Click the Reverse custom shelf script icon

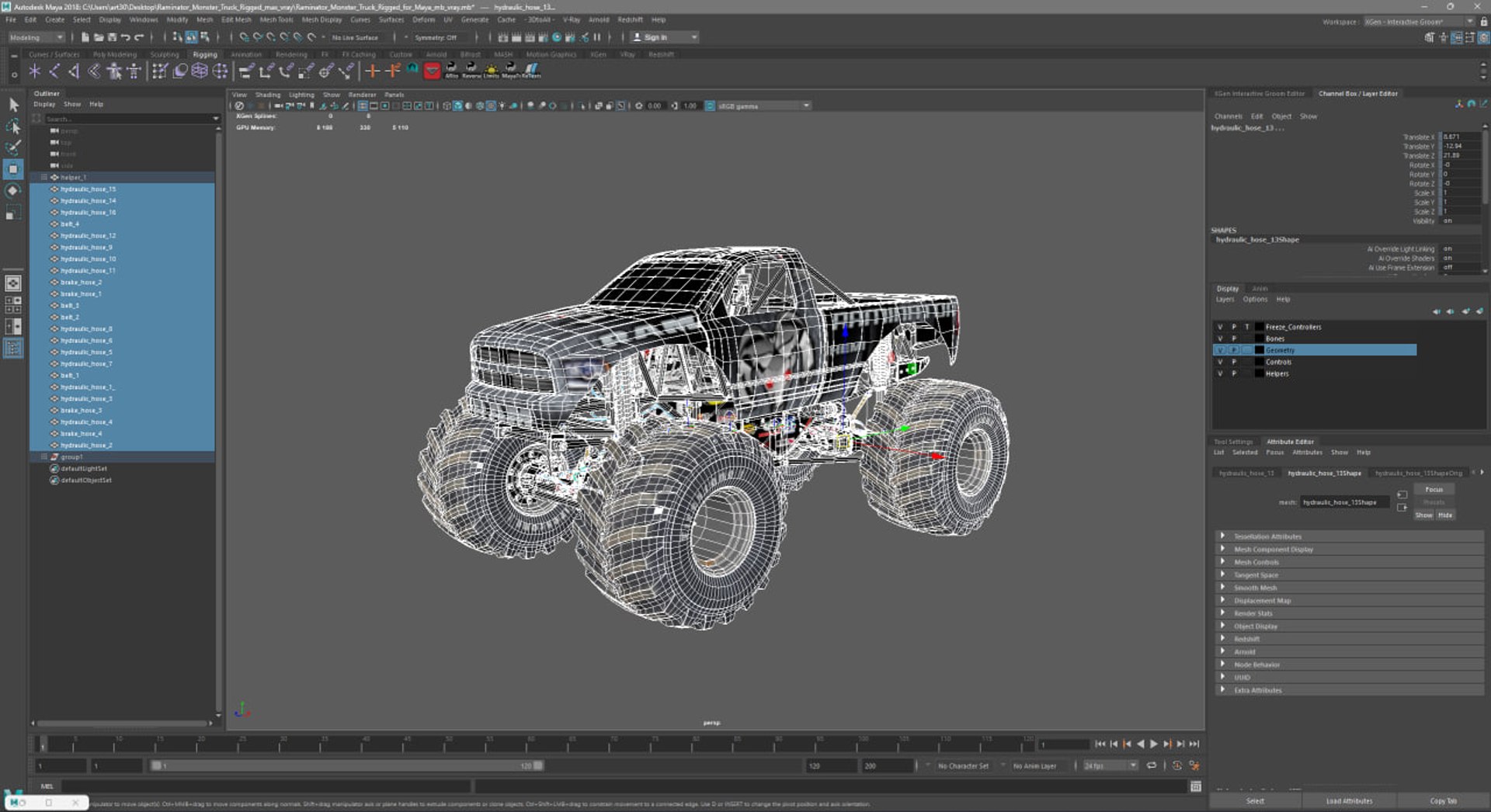[x=471, y=71]
